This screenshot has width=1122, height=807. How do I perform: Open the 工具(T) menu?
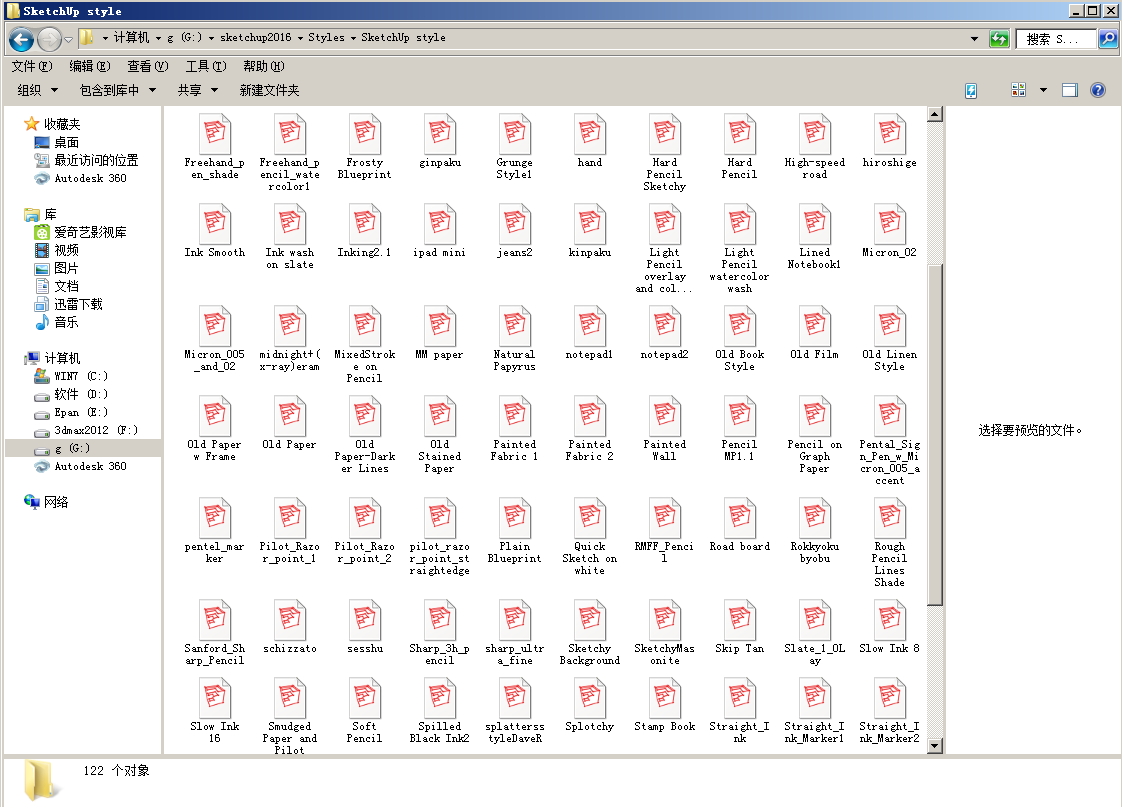coord(205,66)
